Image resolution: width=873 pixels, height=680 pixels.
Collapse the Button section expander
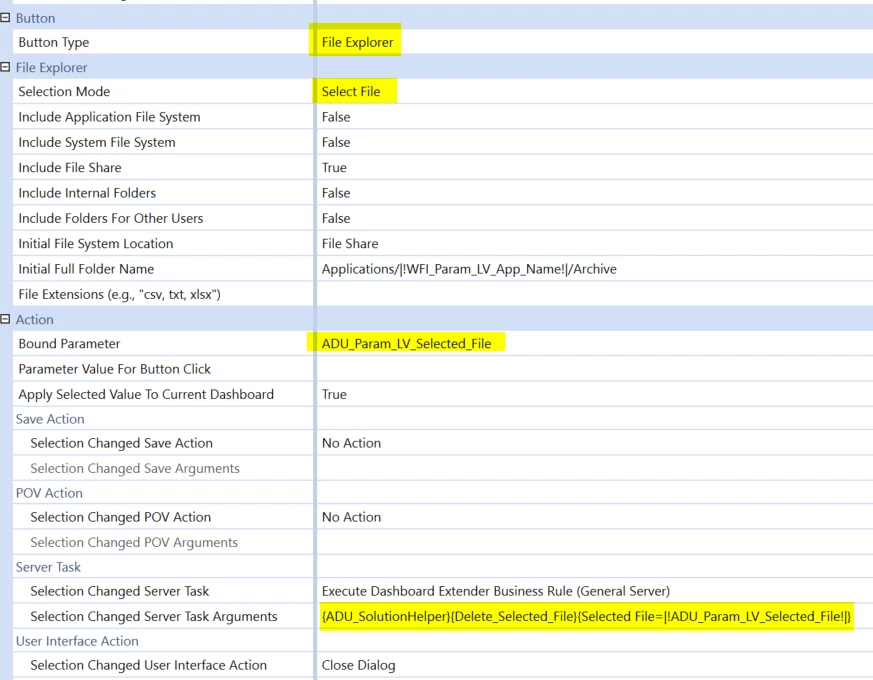click(x=6, y=18)
